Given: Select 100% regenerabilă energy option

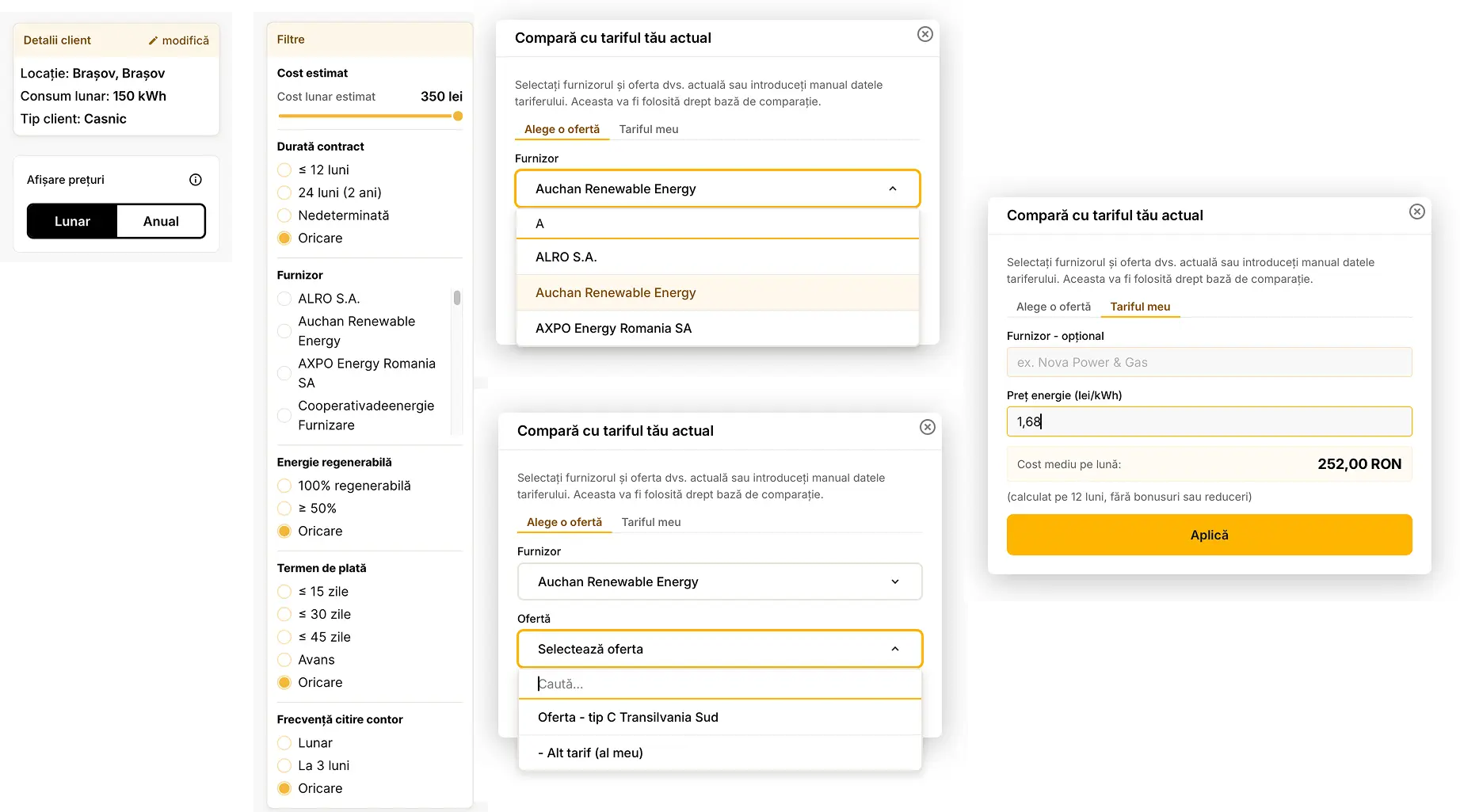Looking at the screenshot, I should (x=284, y=486).
